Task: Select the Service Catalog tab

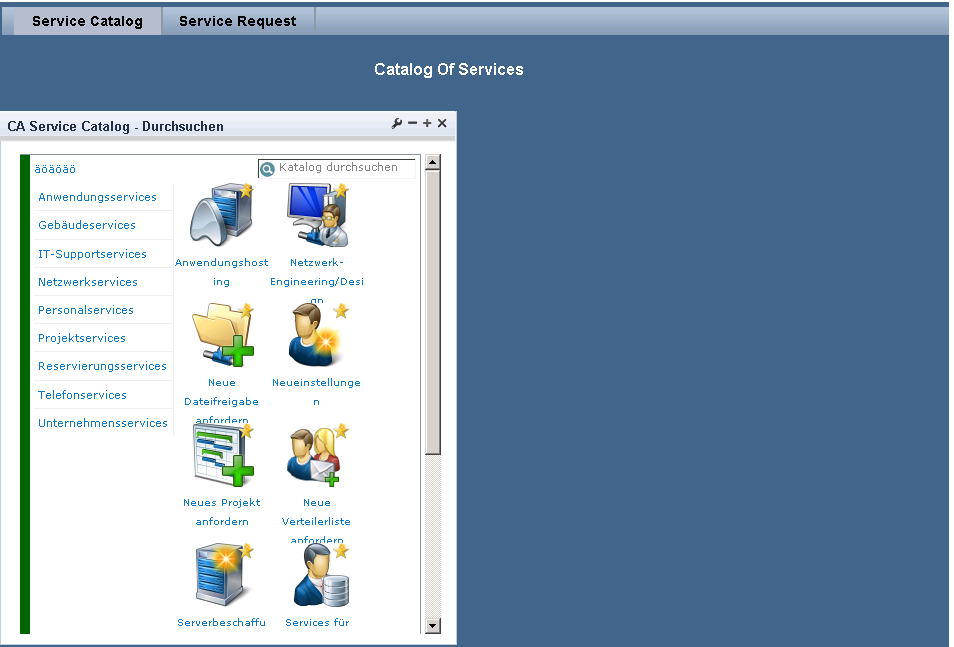Action: pyautogui.click(x=87, y=21)
